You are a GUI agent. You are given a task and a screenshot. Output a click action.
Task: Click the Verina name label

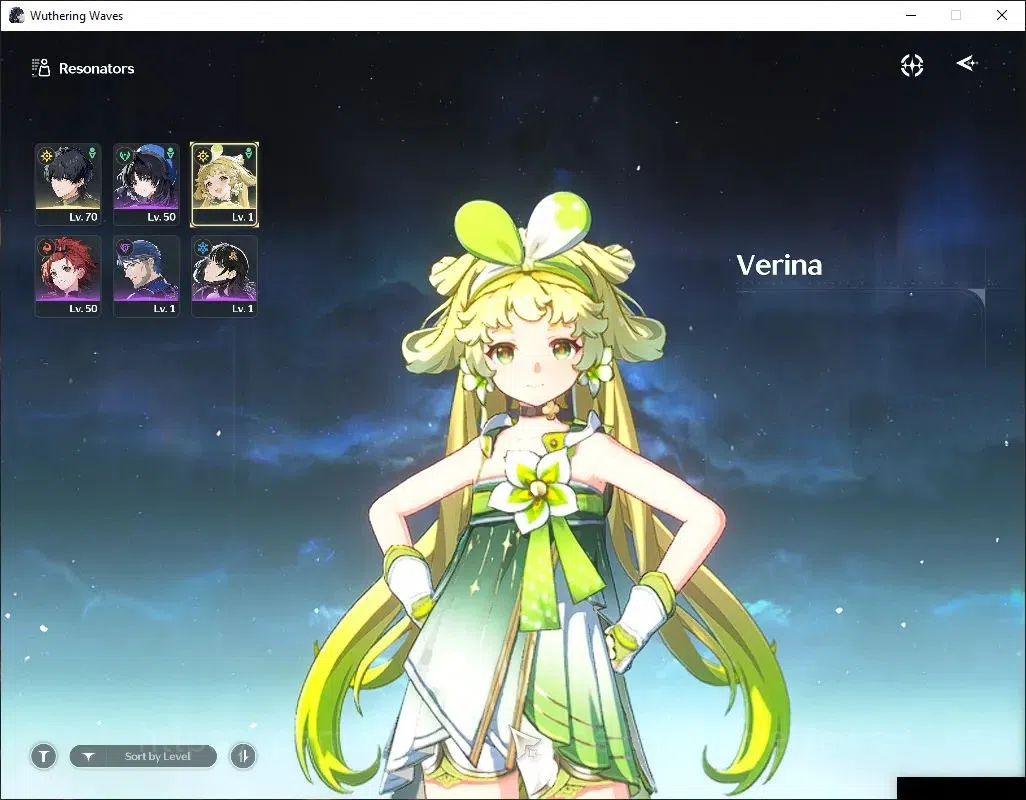click(779, 265)
